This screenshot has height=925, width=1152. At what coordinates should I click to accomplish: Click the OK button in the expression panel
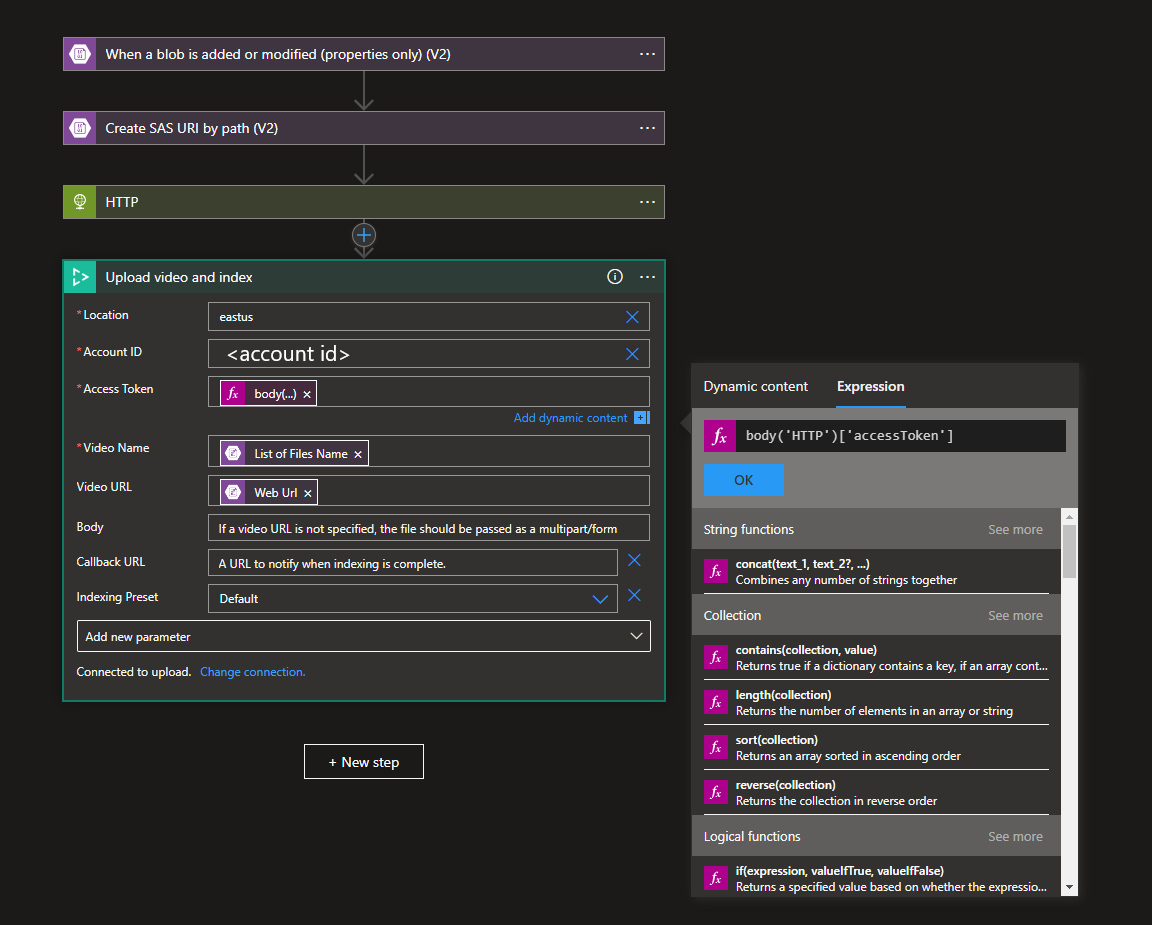tap(744, 480)
